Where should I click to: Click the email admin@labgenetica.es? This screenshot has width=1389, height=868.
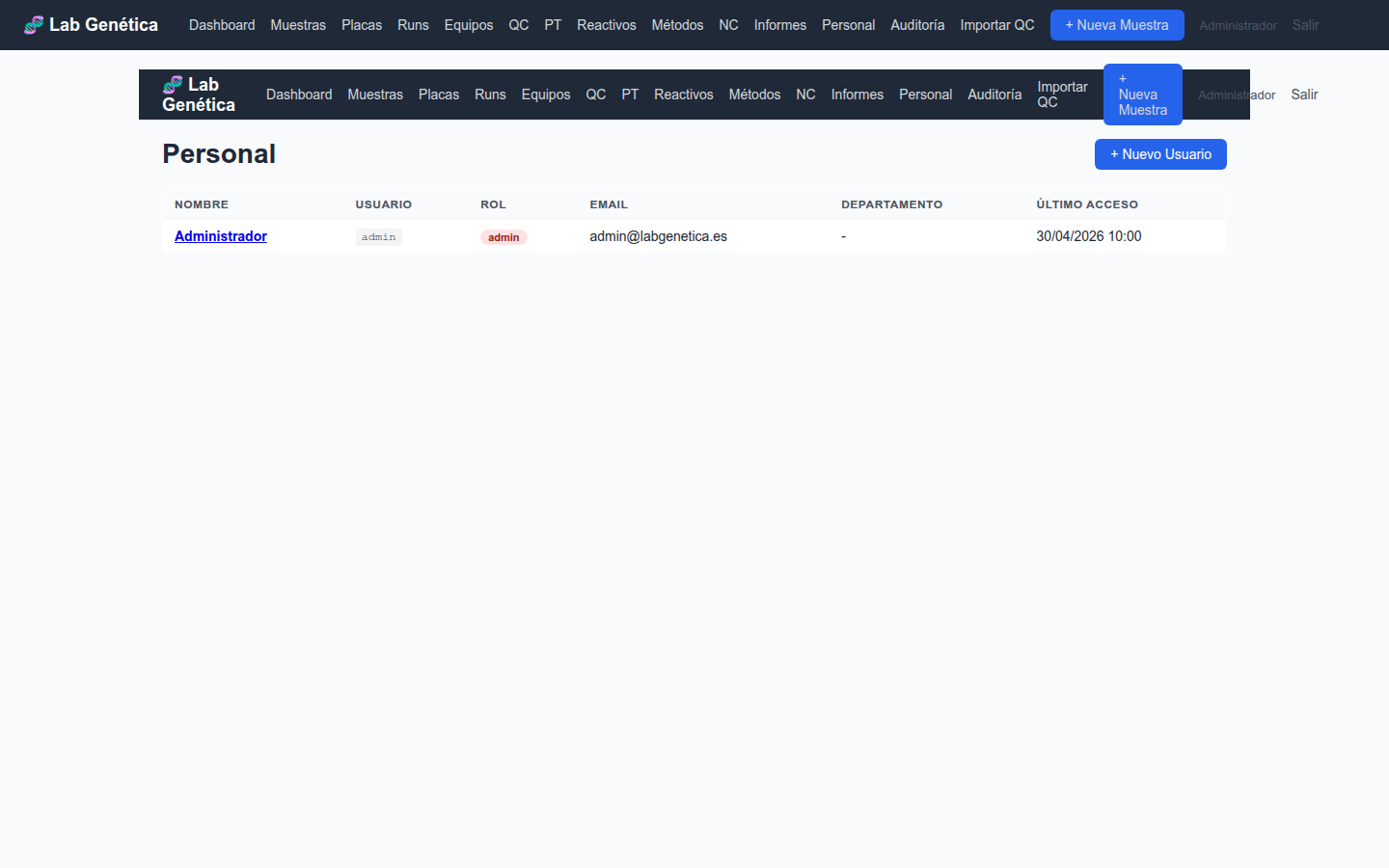point(659,236)
